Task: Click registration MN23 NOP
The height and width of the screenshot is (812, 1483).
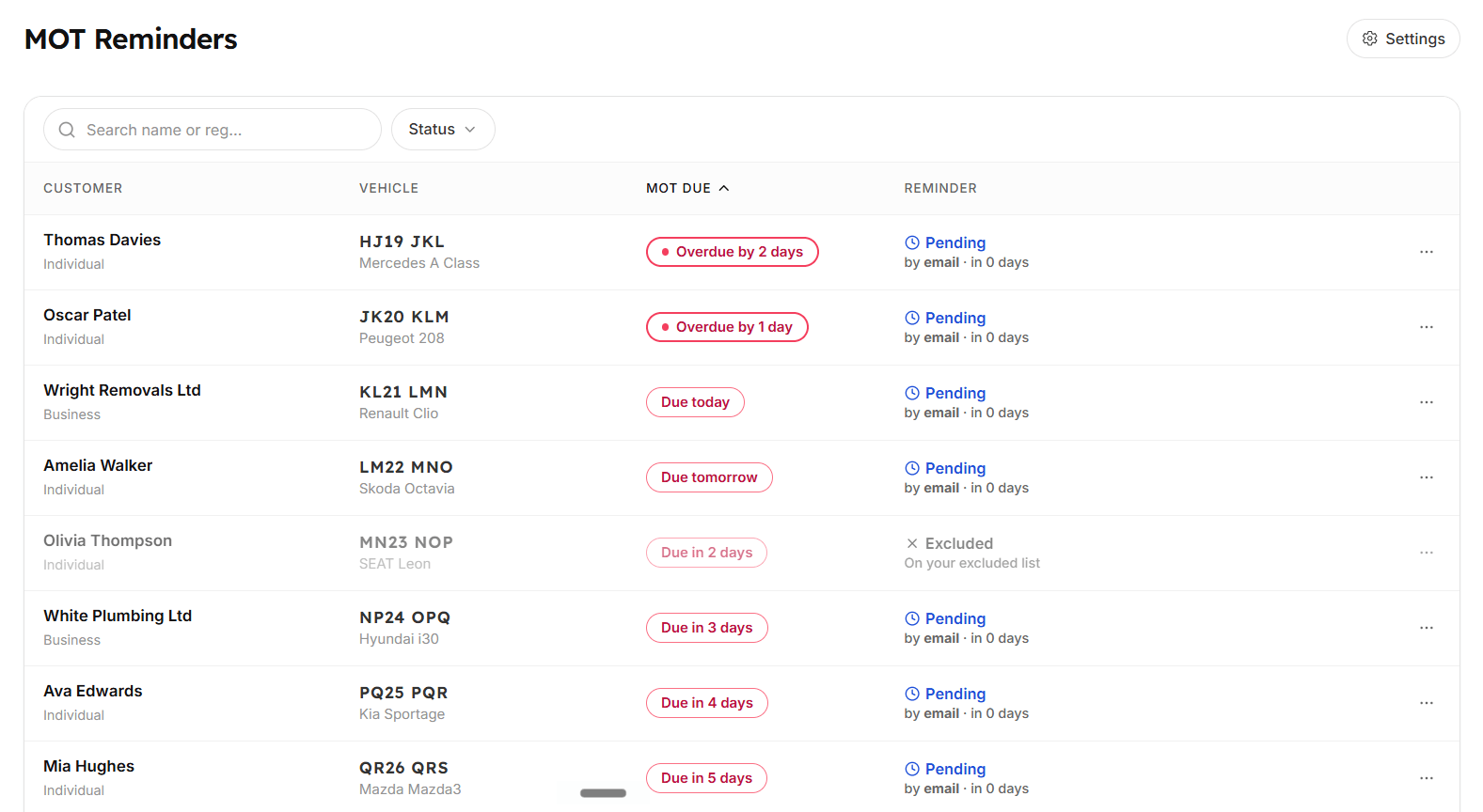Action: click(406, 542)
